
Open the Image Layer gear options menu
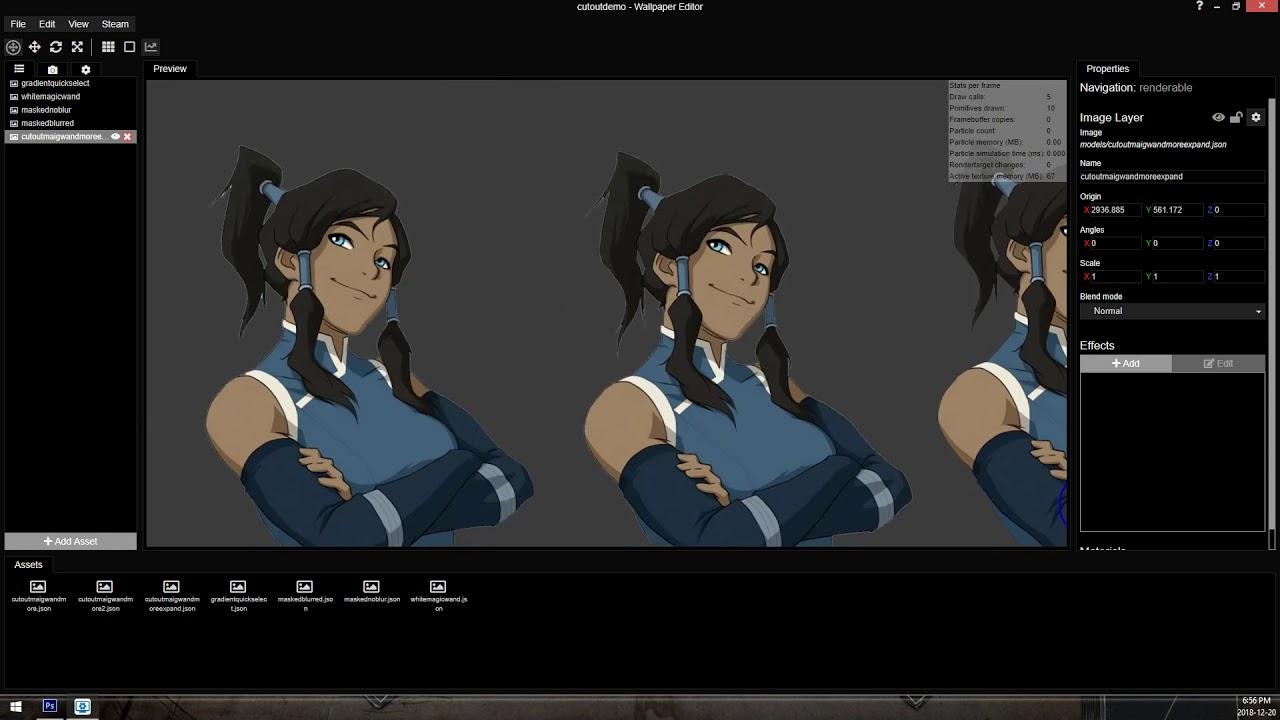[1256, 118]
